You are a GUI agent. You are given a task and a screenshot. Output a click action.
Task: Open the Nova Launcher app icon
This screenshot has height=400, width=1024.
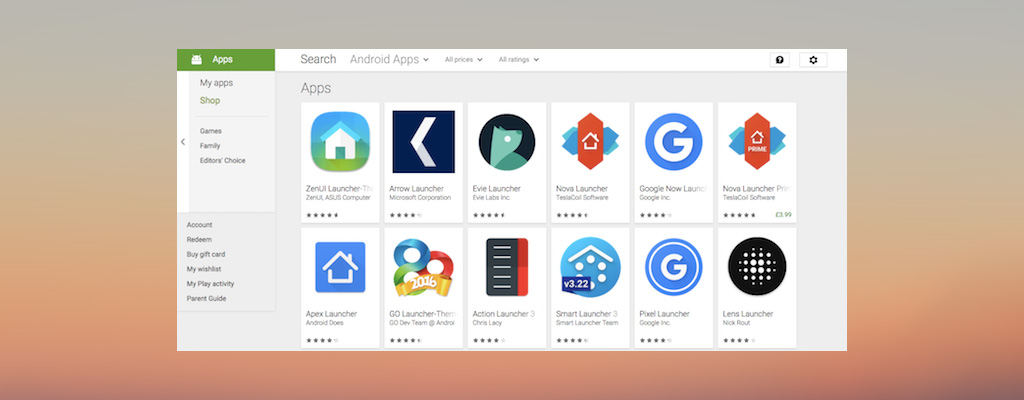click(x=590, y=142)
